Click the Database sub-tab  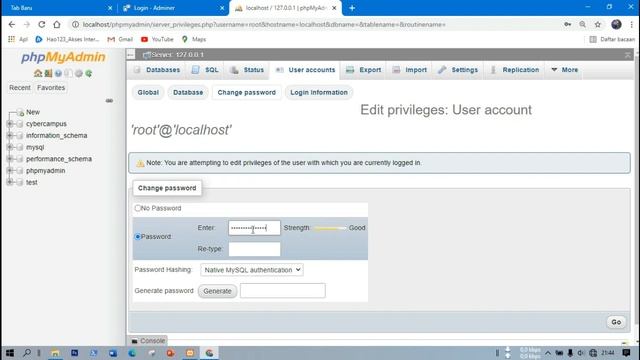tap(188, 93)
